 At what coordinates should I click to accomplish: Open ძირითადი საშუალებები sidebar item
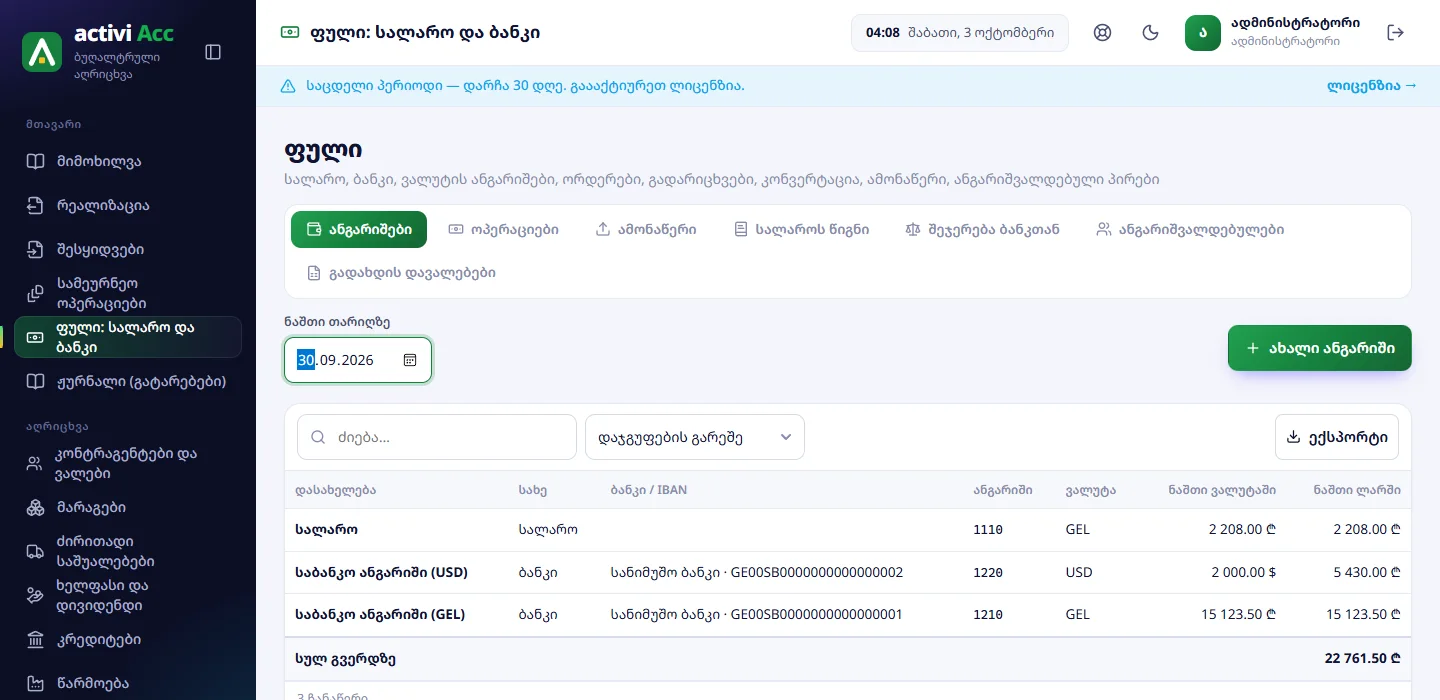tap(128, 551)
